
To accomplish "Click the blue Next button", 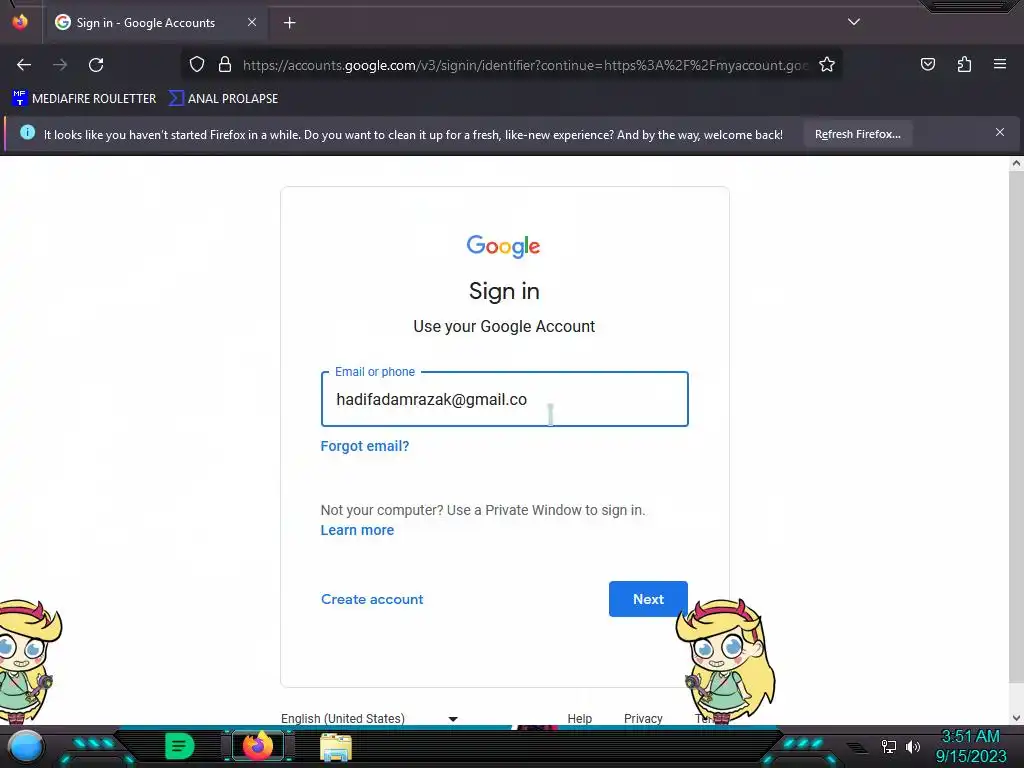I will point(648,599).
